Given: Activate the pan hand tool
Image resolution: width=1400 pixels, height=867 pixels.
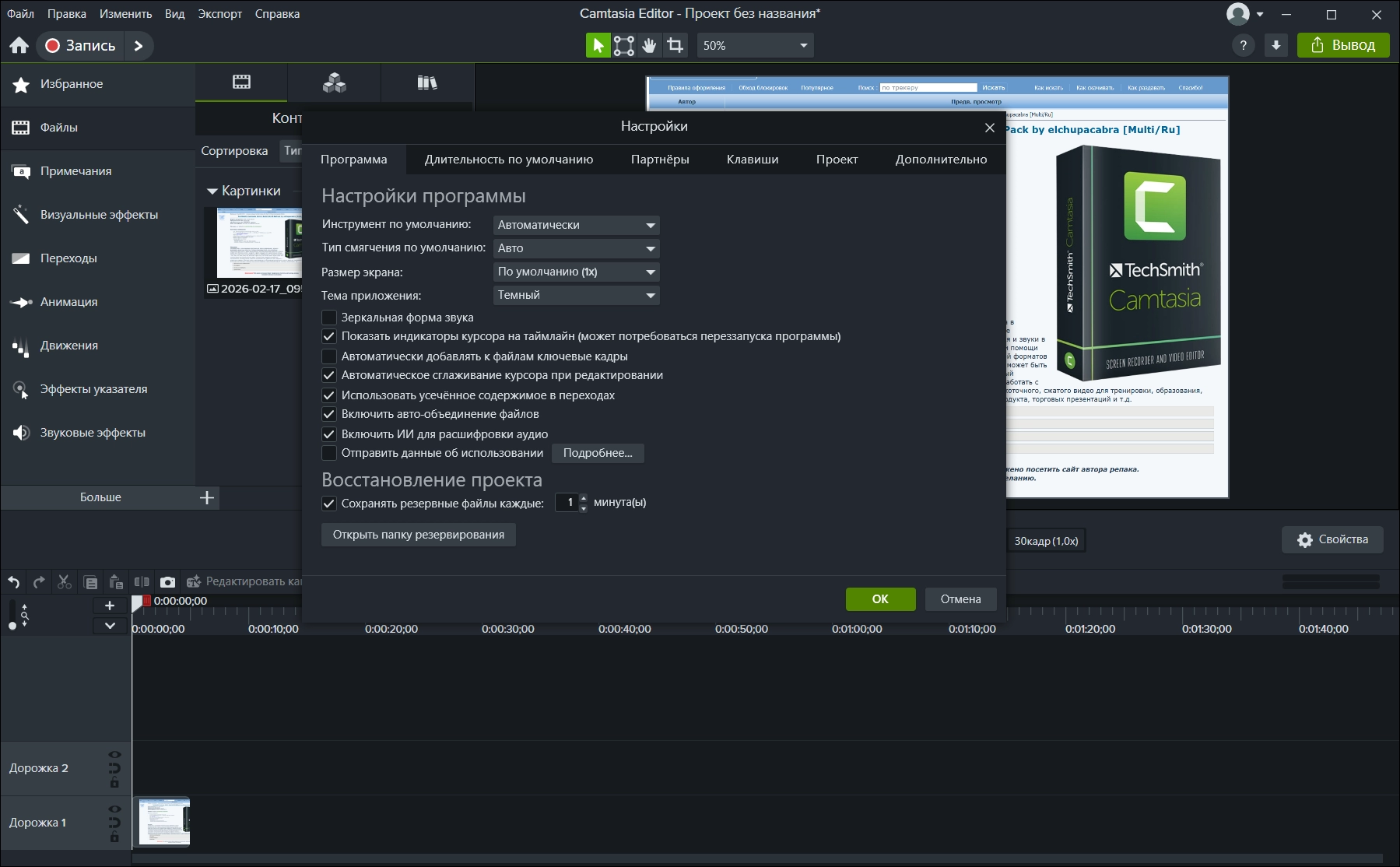Looking at the screenshot, I should point(649,46).
